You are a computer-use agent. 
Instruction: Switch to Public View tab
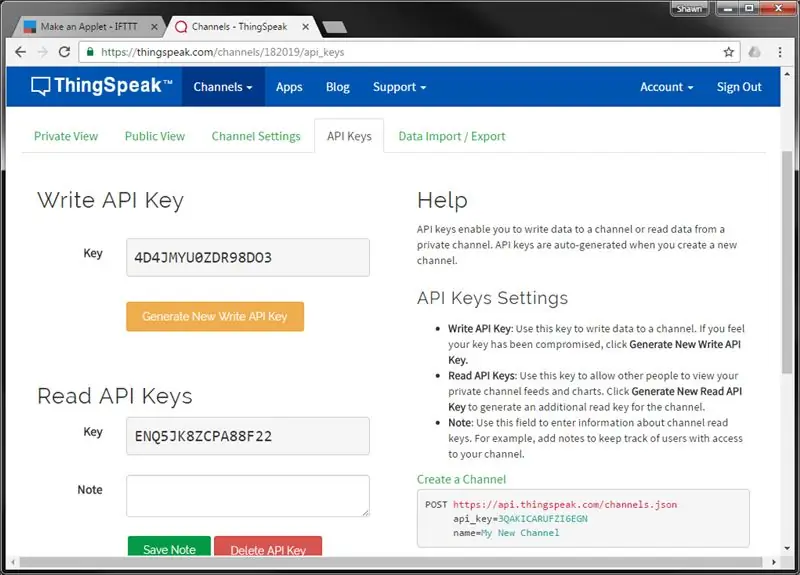(x=155, y=136)
